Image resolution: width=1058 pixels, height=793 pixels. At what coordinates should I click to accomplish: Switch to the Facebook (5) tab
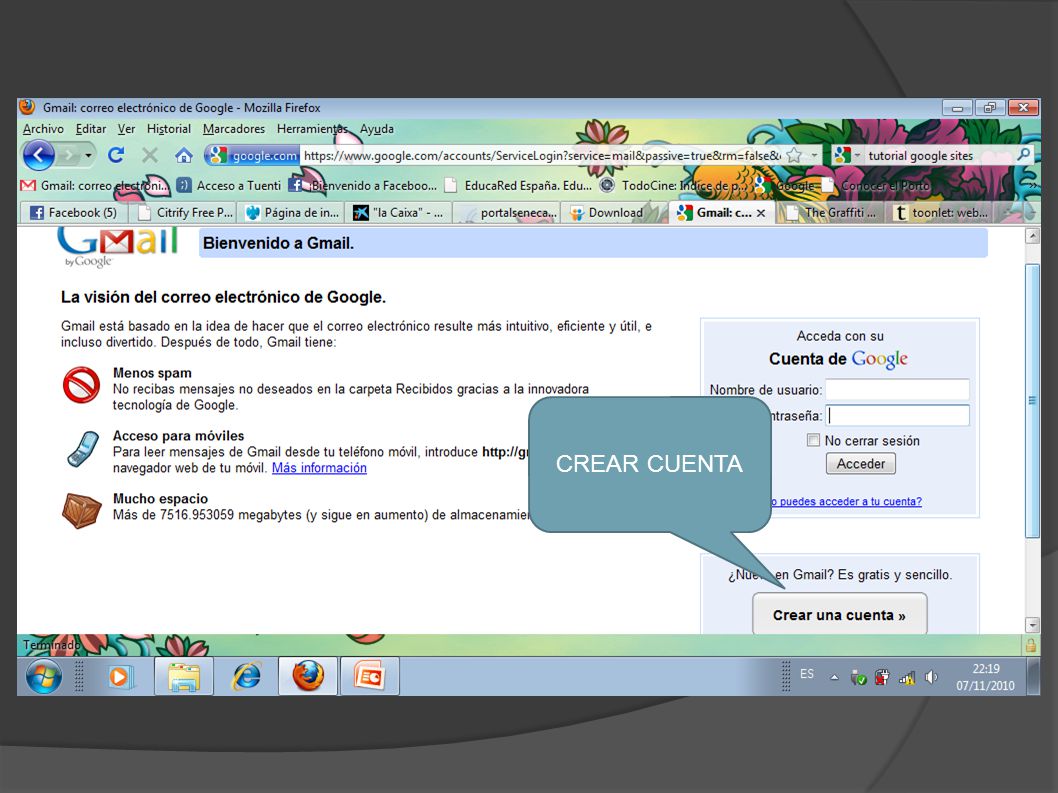tap(75, 213)
